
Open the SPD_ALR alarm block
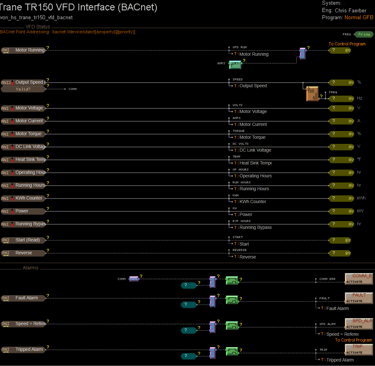click(x=359, y=324)
